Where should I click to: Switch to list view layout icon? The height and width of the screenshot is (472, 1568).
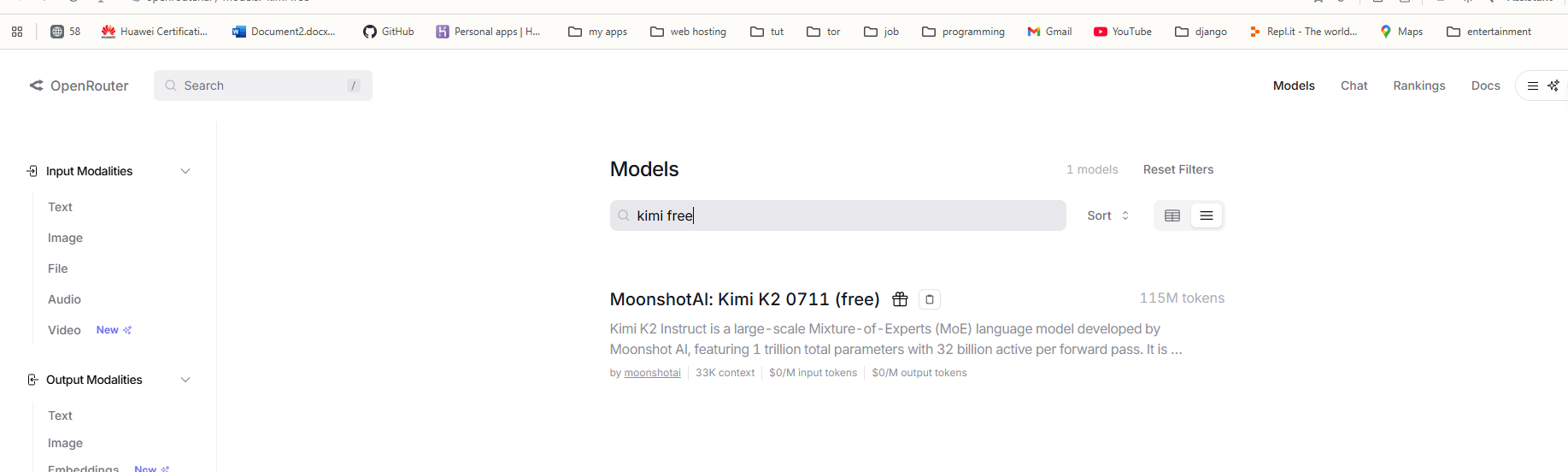tap(1207, 215)
